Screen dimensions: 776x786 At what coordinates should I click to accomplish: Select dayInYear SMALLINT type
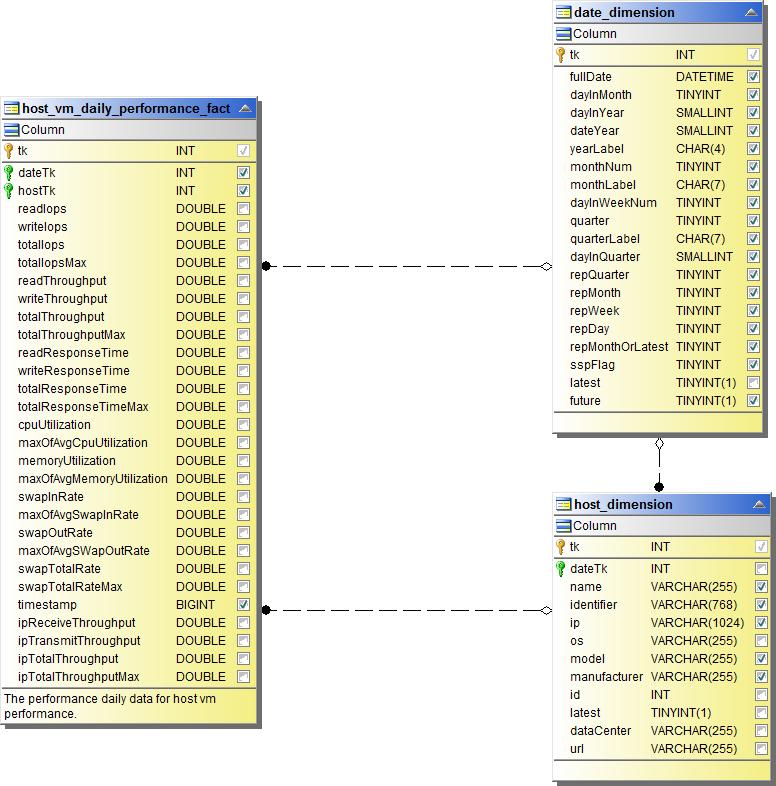pos(704,113)
